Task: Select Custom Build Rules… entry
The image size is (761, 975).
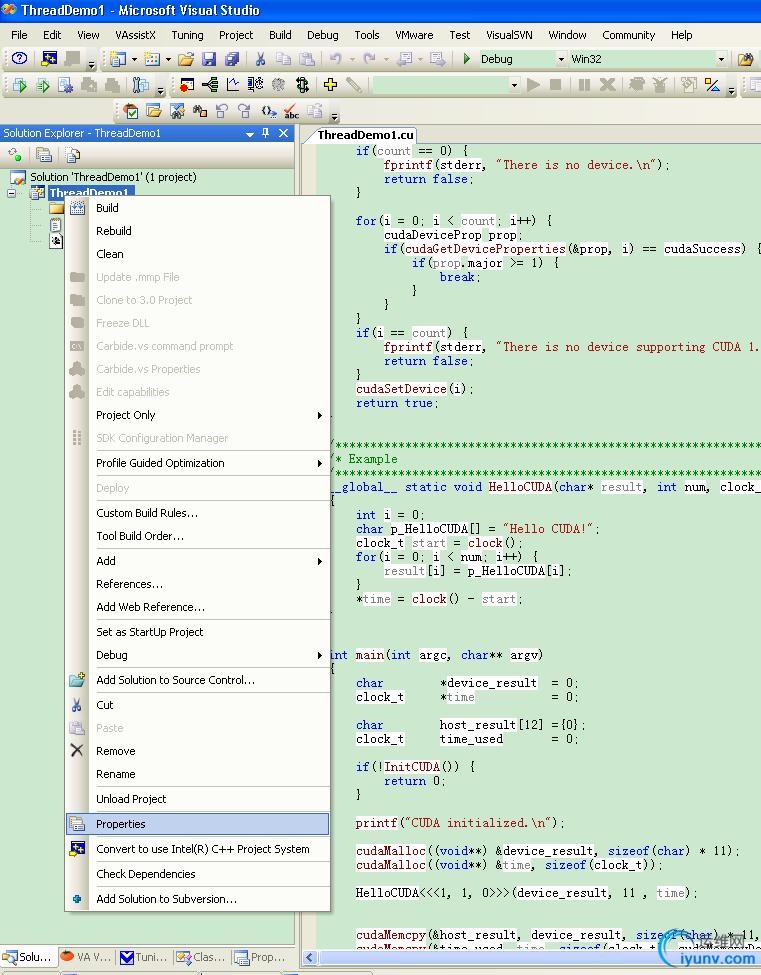Action: (x=197, y=513)
